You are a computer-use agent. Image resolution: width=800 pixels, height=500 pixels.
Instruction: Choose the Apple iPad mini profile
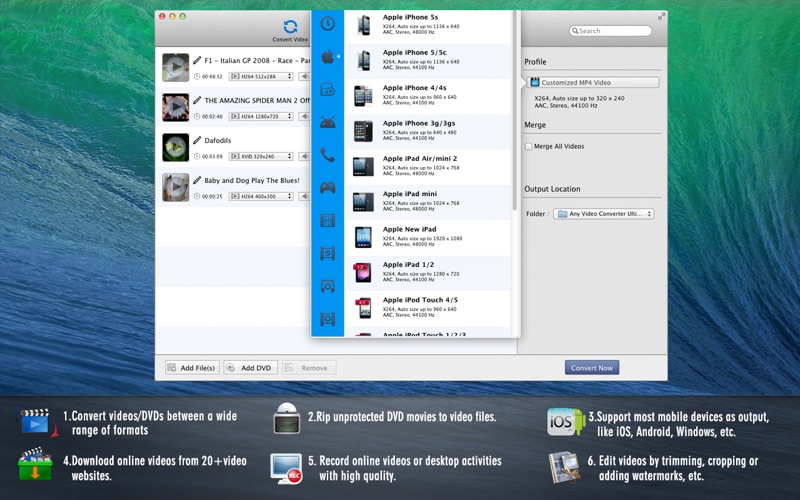[x=428, y=202]
